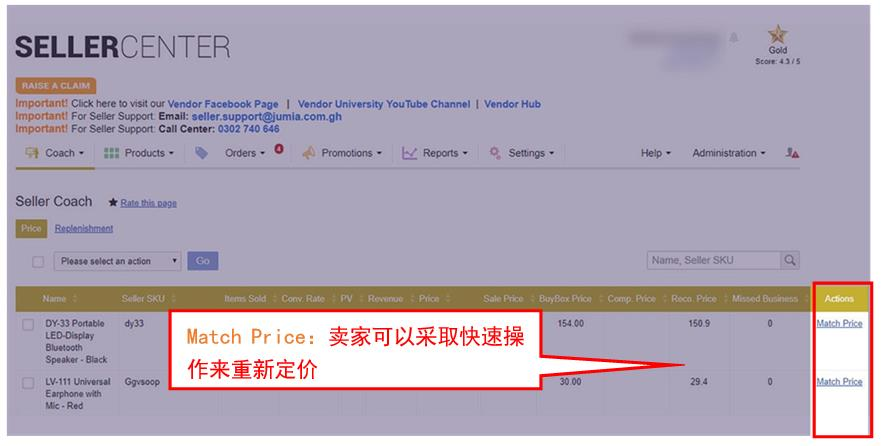
Task: Click Match Price for LV-111 earphone
Action: pos(839,382)
